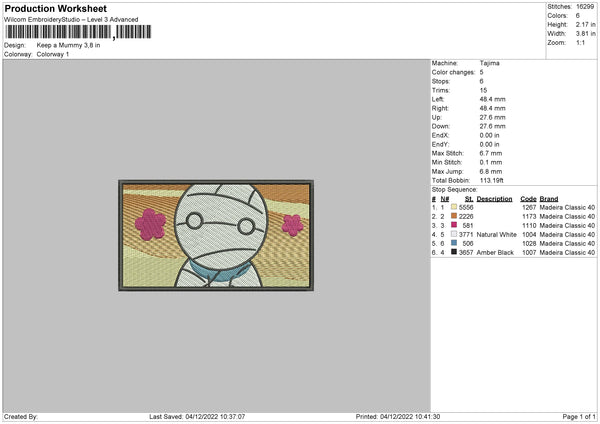Click the Machine value Tajima

(x=489, y=63)
